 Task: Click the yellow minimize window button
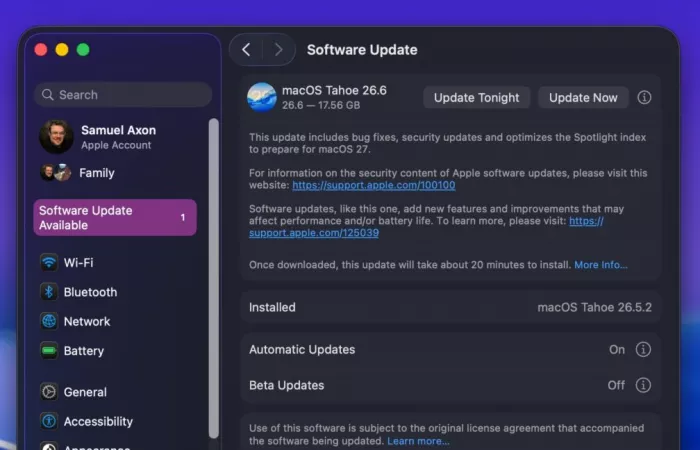pyautogui.click(x=62, y=50)
